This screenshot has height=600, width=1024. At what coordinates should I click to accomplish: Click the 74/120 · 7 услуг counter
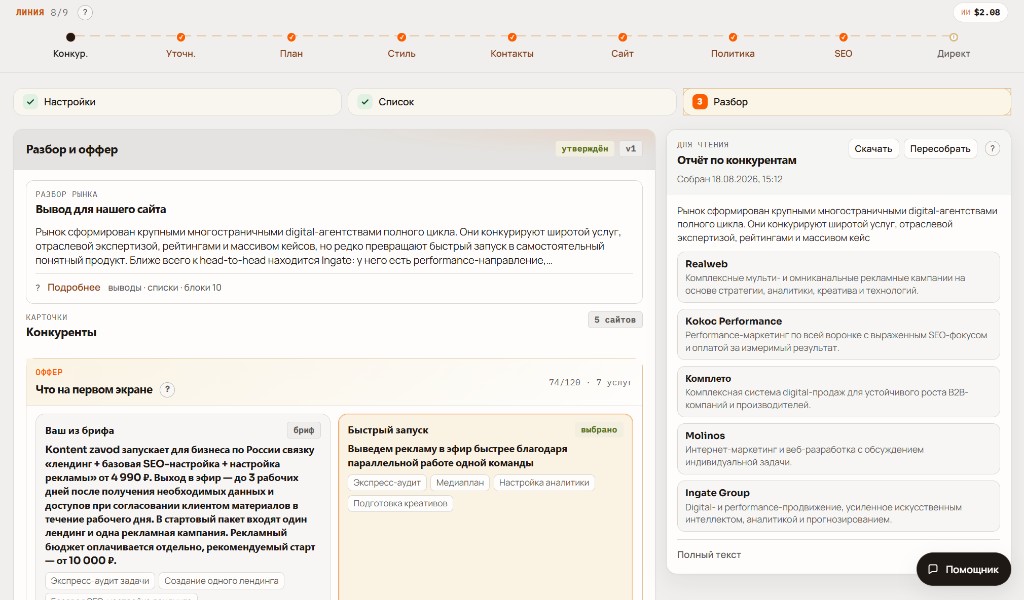(x=590, y=383)
